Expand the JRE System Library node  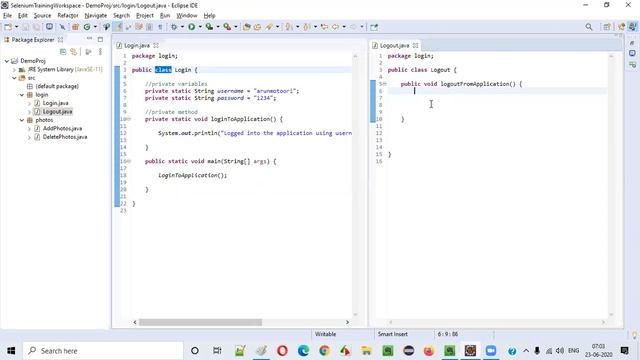click(14, 69)
